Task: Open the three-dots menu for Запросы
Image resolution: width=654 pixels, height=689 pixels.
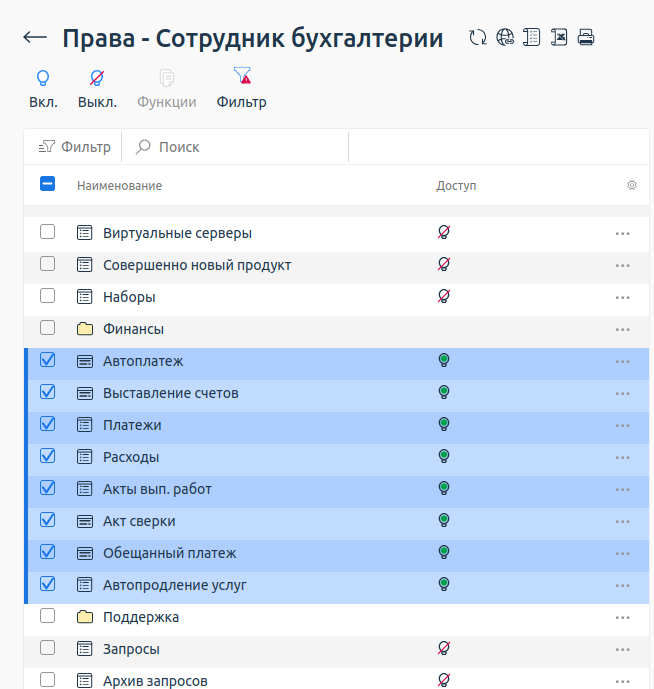Action: tap(622, 650)
